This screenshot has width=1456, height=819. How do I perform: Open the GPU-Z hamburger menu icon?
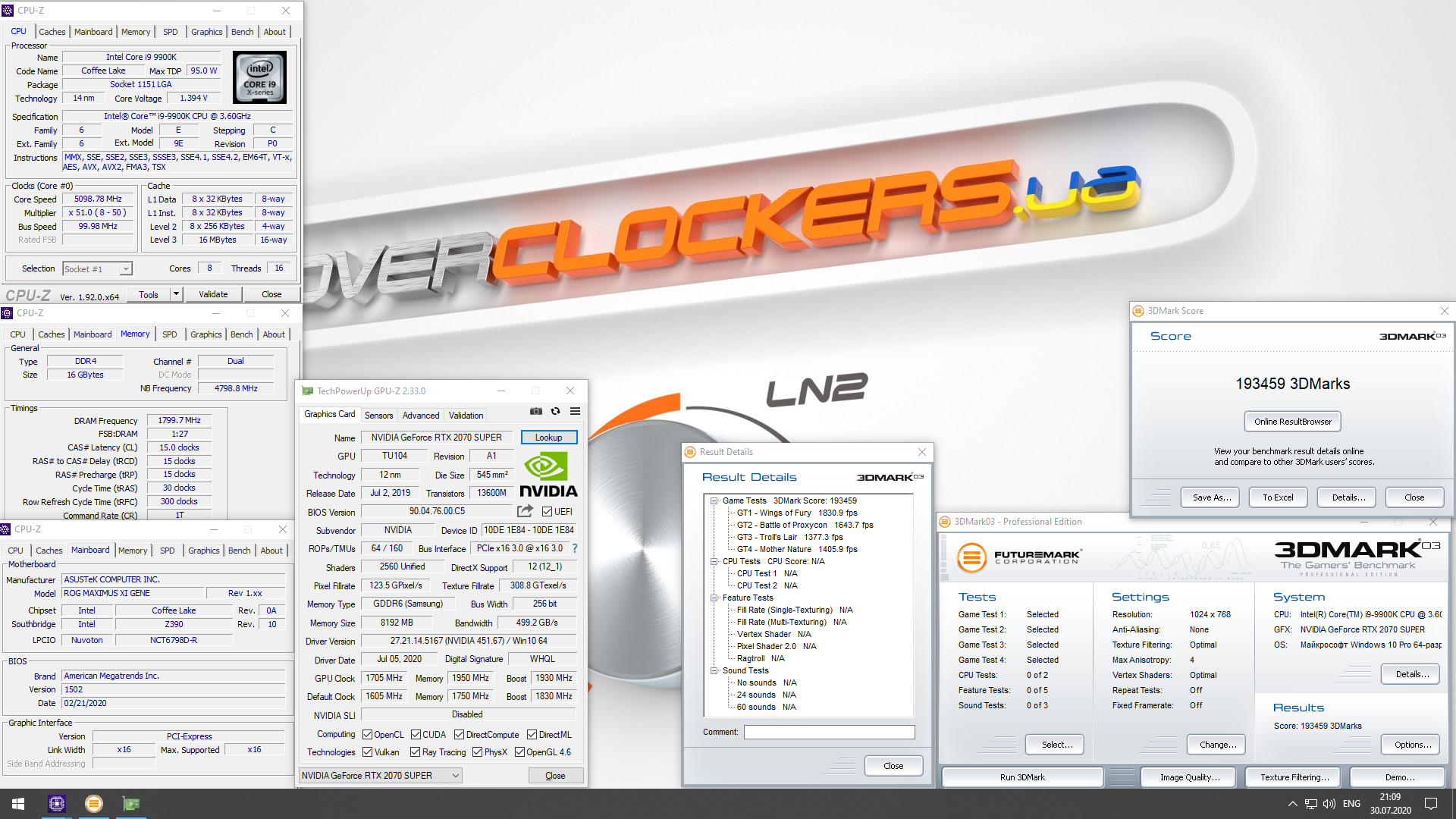pos(576,411)
